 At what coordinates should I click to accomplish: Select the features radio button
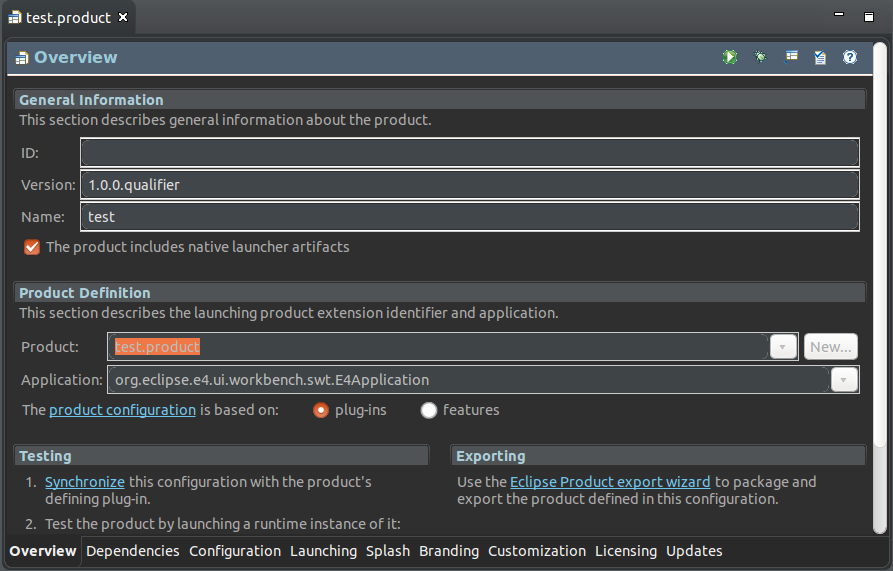(x=428, y=410)
